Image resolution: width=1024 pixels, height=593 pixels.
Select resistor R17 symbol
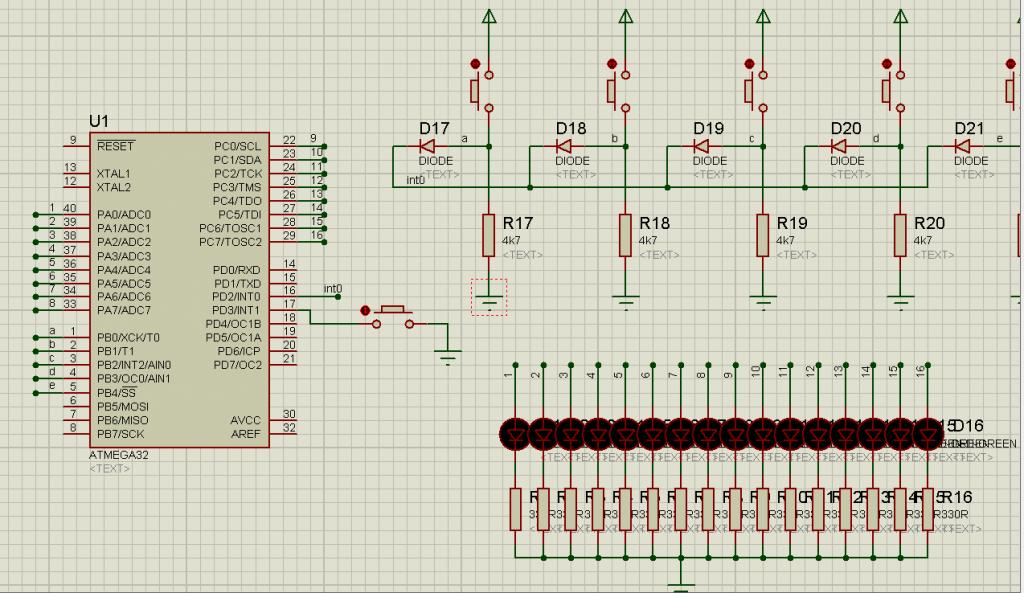(x=488, y=235)
